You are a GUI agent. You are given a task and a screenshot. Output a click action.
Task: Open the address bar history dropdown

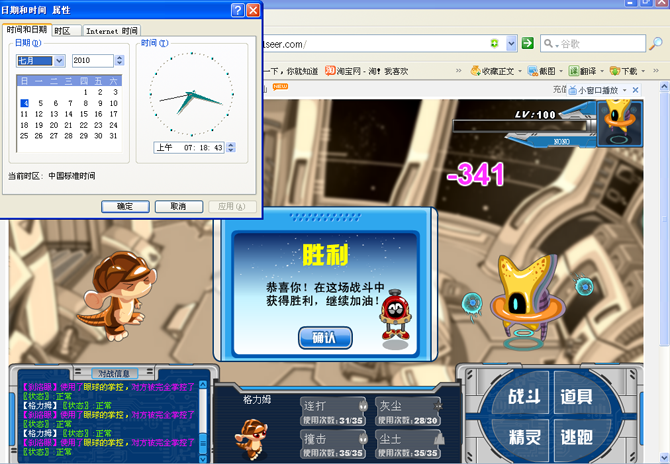click(511, 44)
